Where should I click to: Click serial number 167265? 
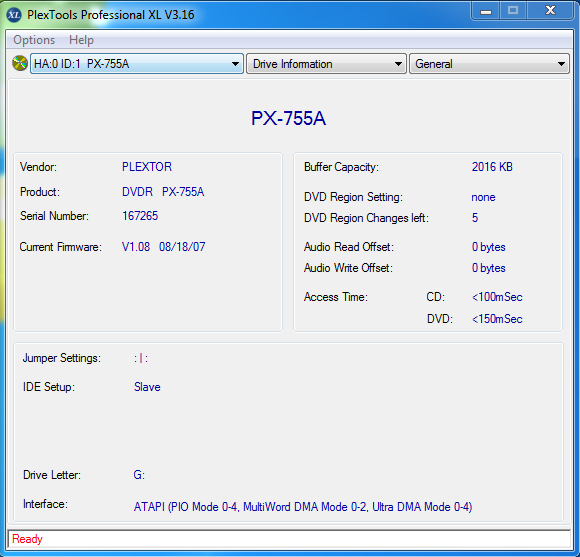140,216
